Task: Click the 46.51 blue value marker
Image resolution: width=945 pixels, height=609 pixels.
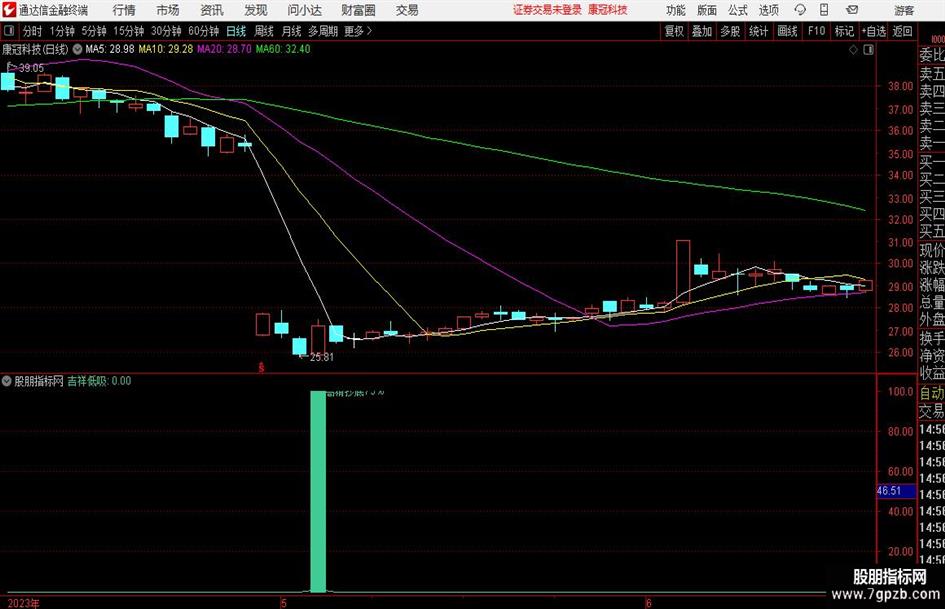Action: click(896, 491)
